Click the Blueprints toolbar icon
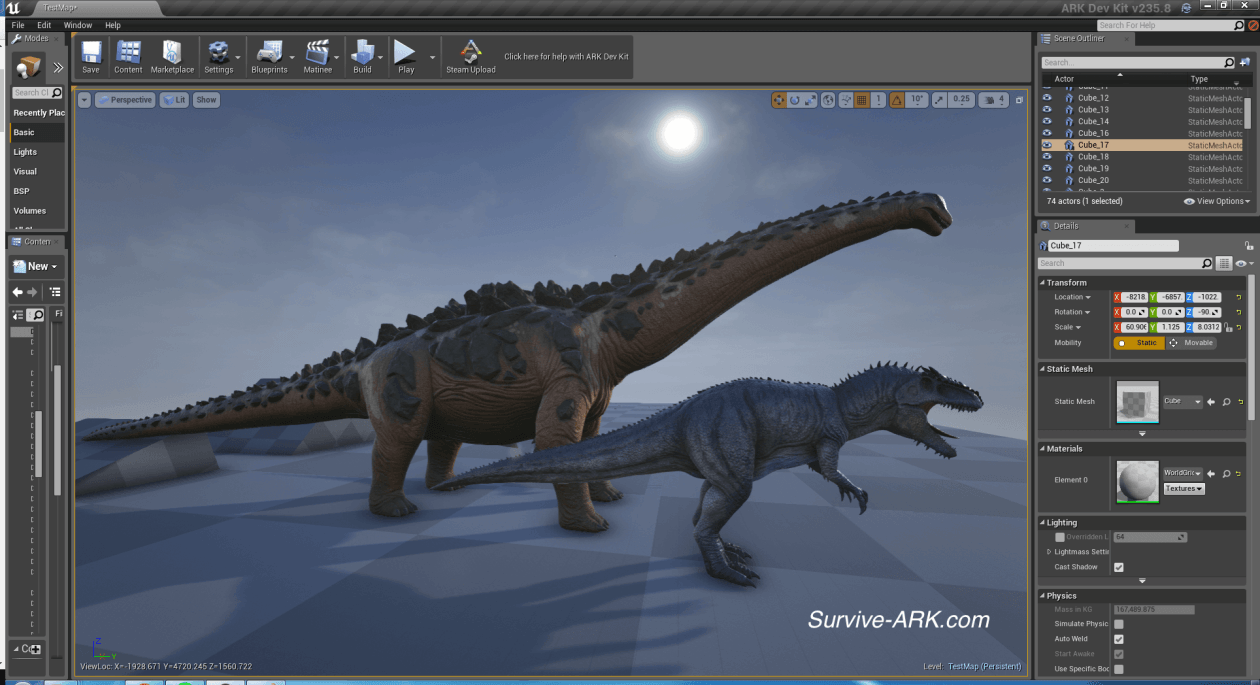Screen dimensions: 1260x685 click(269, 56)
